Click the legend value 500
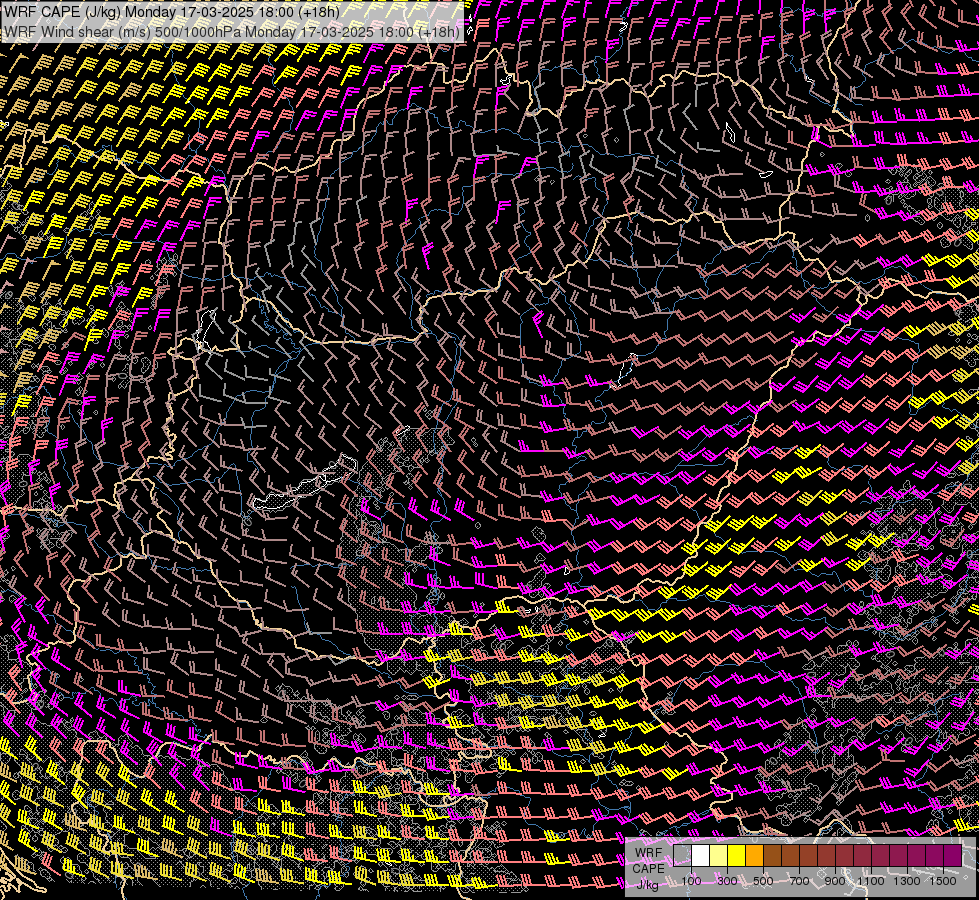This screenshot has width=979, height=900. click(x=763, y=881)
